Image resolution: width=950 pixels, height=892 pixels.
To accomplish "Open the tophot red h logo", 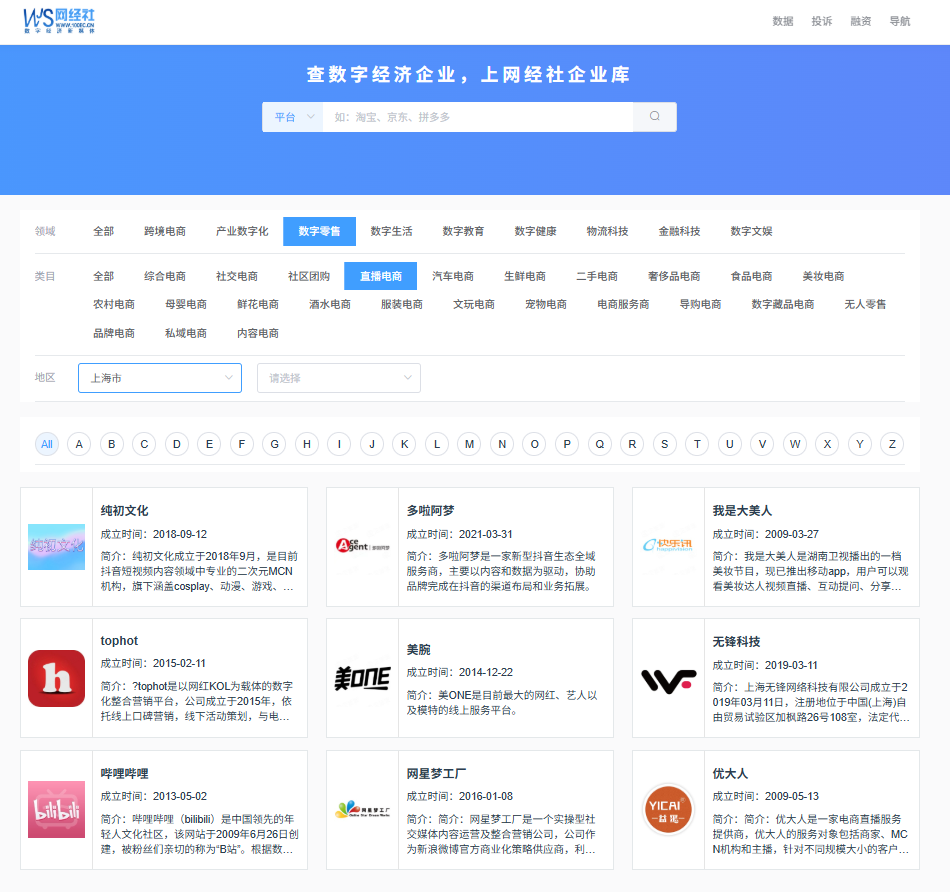I will click(56, 678).
